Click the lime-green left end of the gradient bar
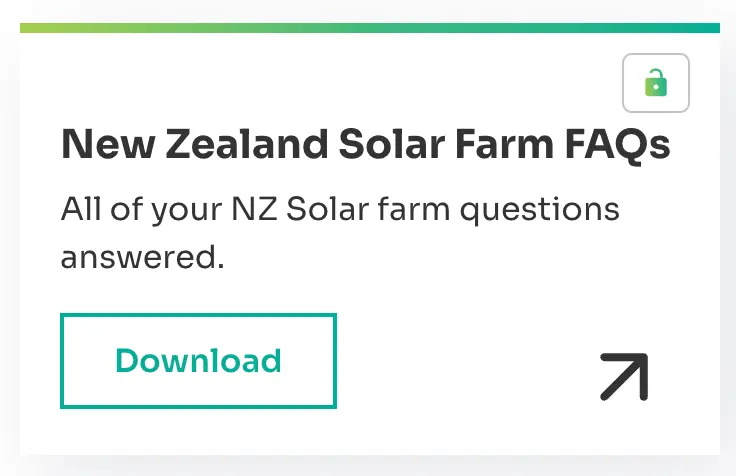736x476 pixels. [40, 28]
